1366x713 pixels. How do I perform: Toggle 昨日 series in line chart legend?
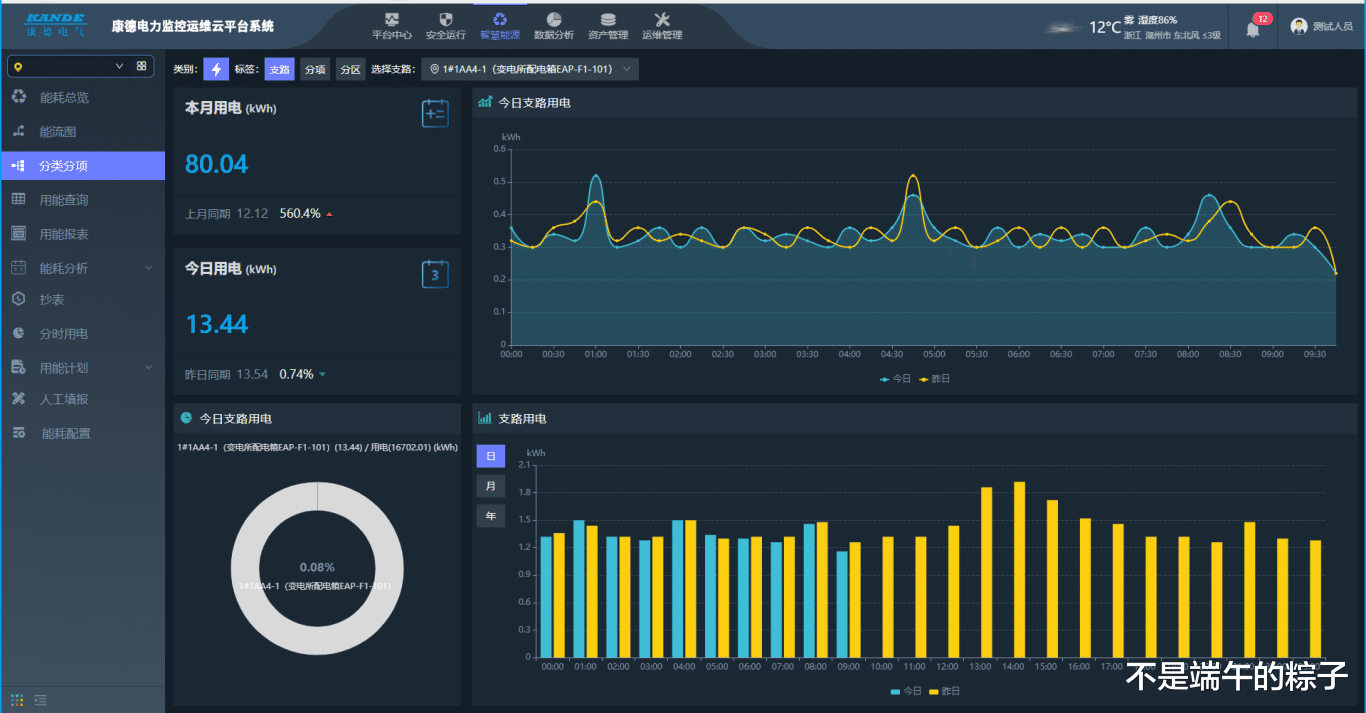(x=935, y=379)
